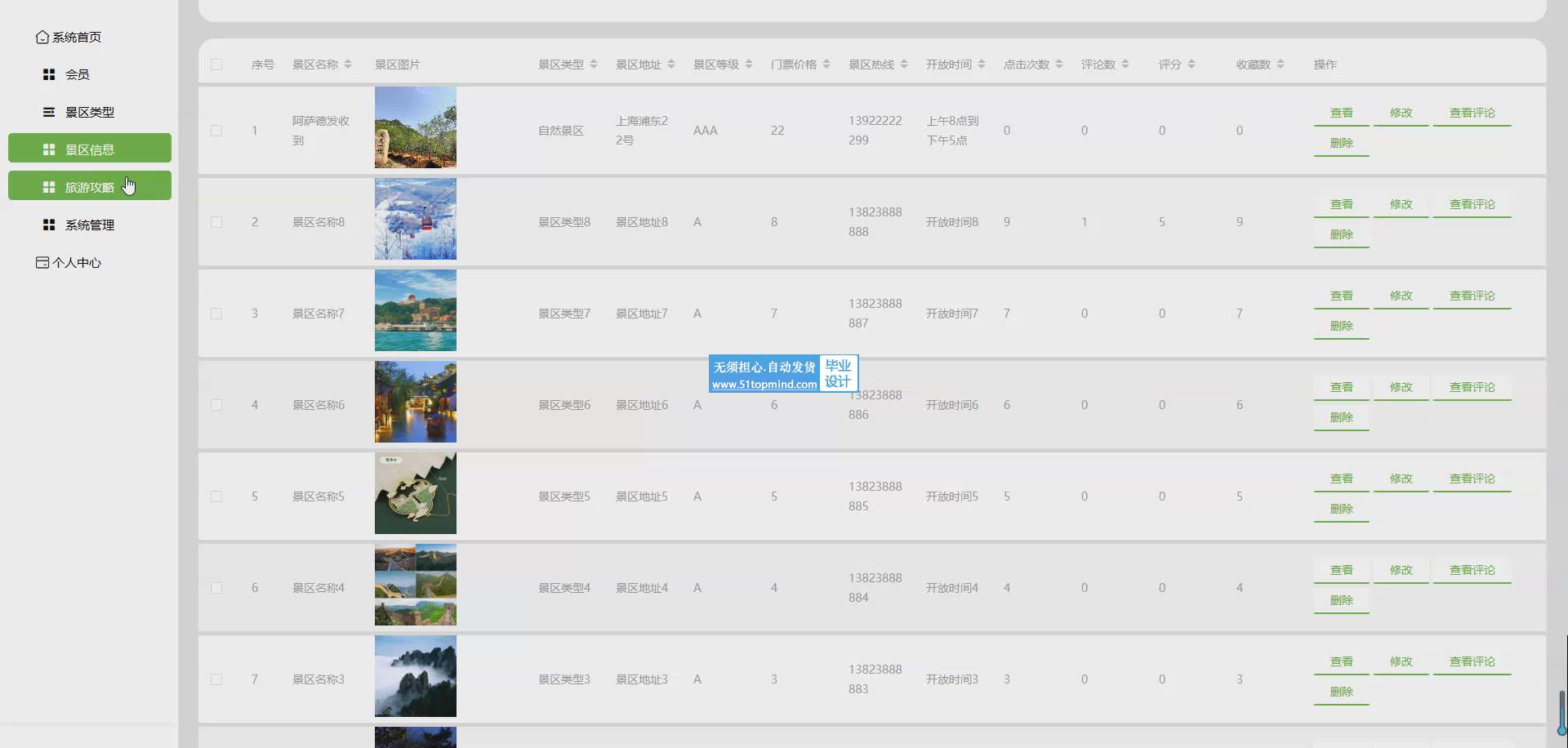Open the snowy cable car thumbnail image
The height and width of the screenshot is (748, 1568).
416,219
